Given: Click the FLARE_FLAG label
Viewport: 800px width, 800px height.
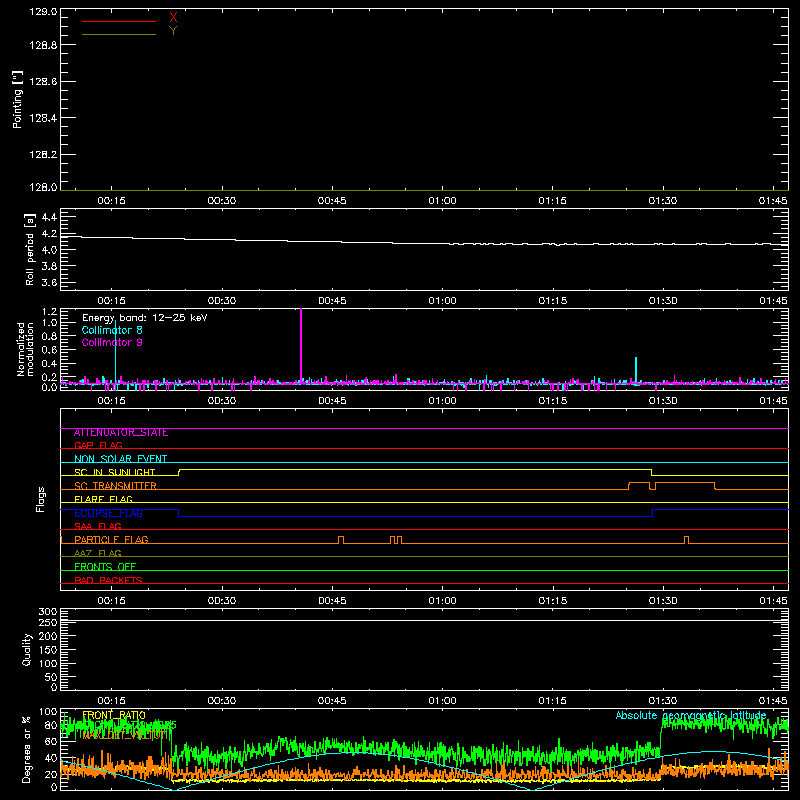Looking at the screenshot, I should click(104, 499).
